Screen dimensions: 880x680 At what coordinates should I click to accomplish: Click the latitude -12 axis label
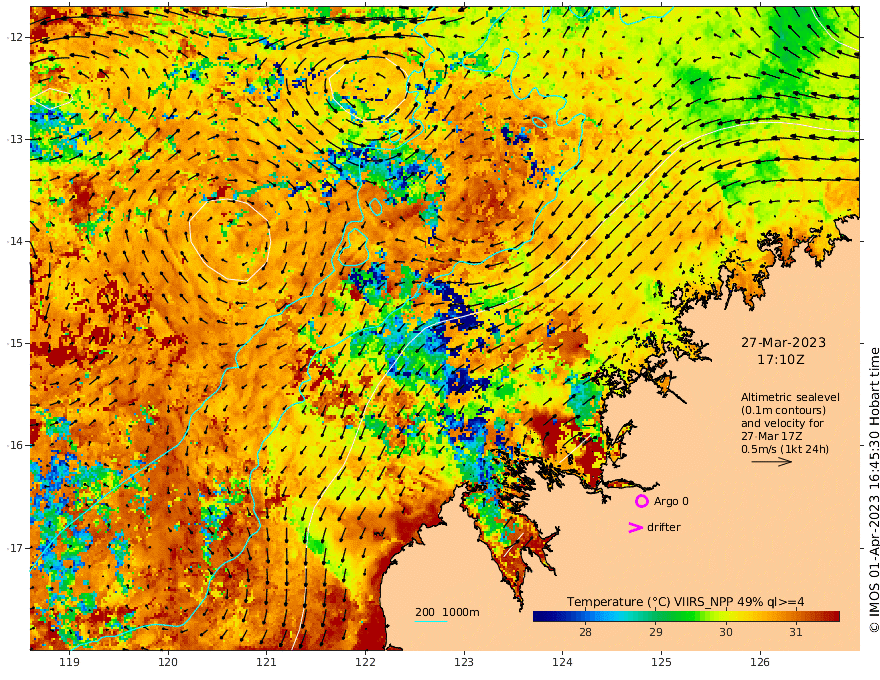pos(15,37)
